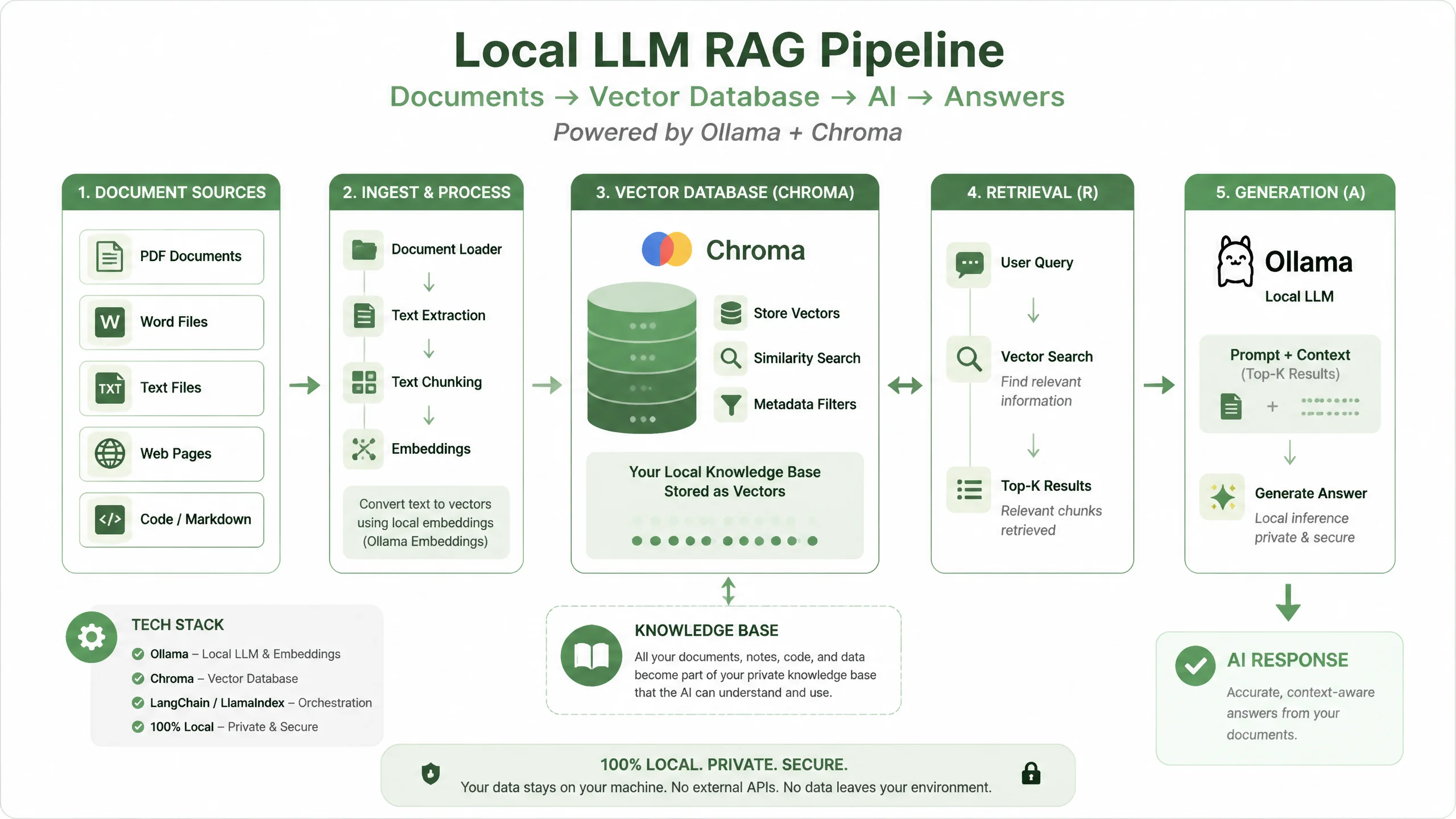Click the KNOWLEDGE BASE heading
This screenshot has width=1456, height=819.
706,631
